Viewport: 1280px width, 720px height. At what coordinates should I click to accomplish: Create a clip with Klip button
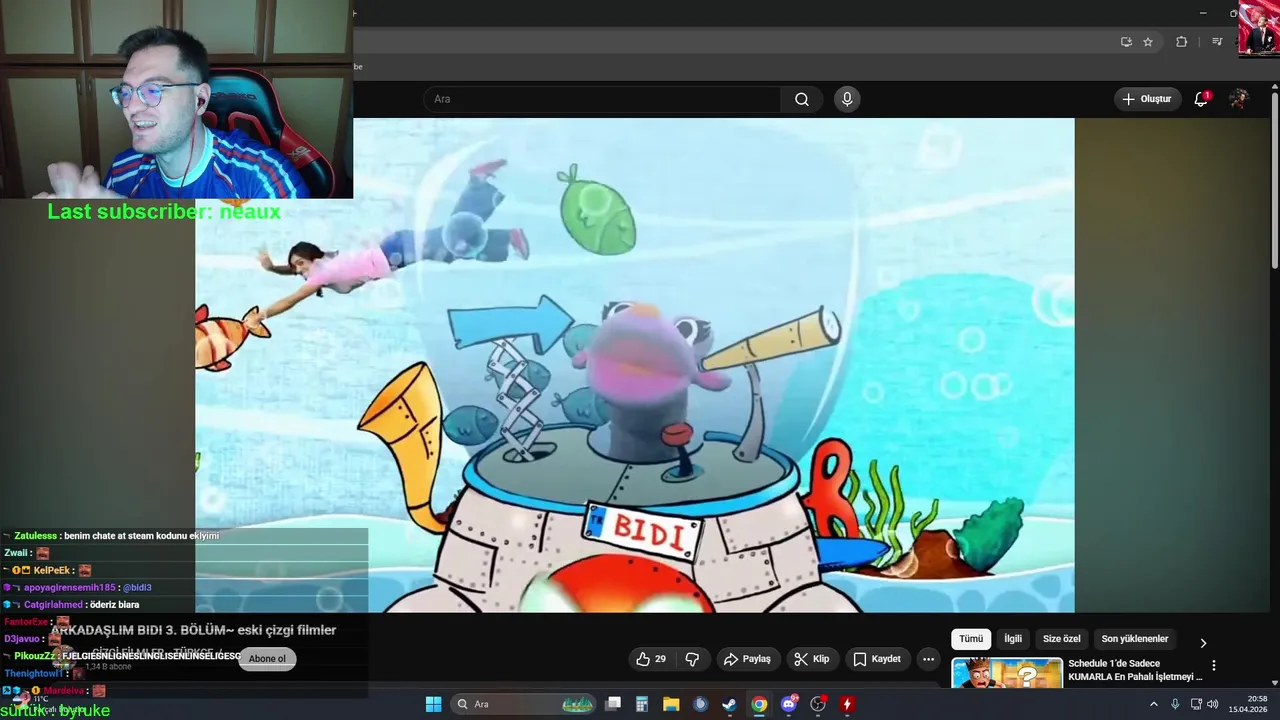pyautogui.click(x=811, y=659)
